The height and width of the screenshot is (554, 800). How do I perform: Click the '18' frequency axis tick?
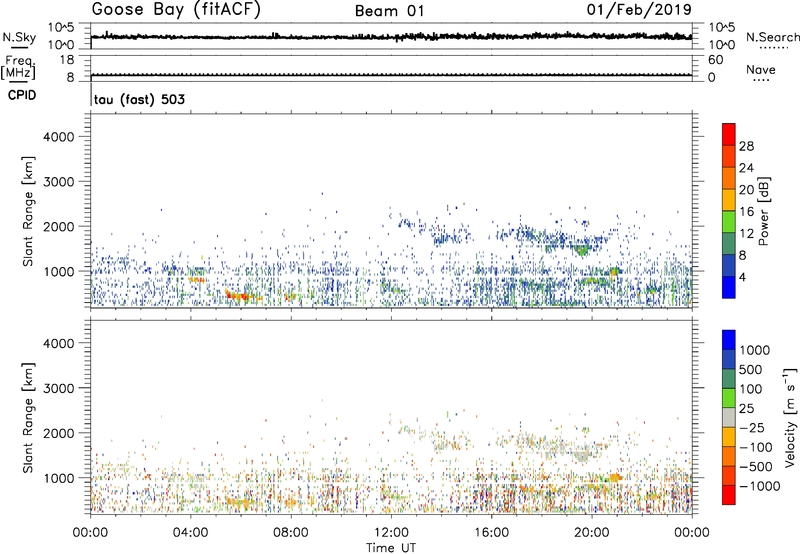(x=67, y=60)
